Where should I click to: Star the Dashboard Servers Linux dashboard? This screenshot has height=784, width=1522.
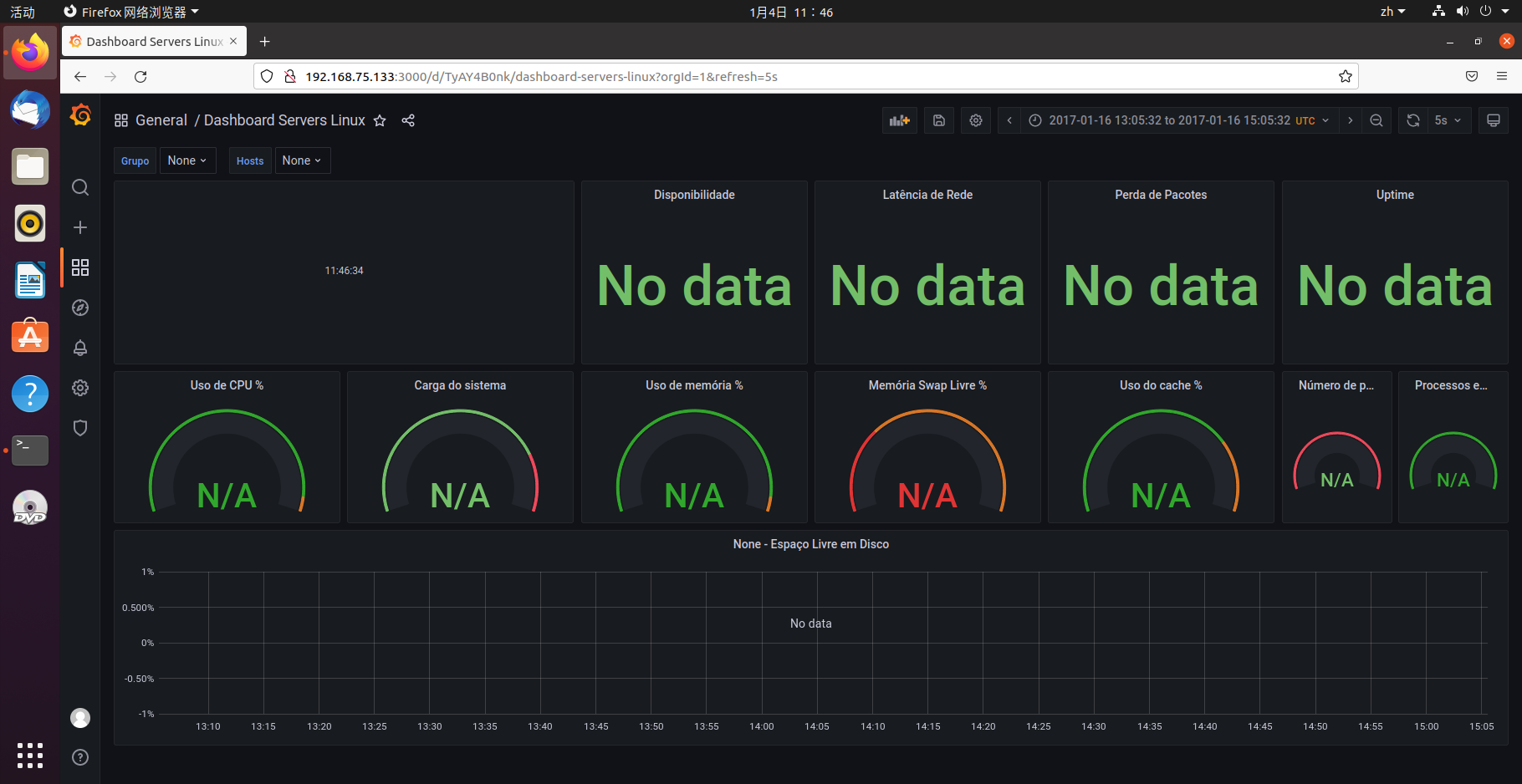[x=380, y=120]
